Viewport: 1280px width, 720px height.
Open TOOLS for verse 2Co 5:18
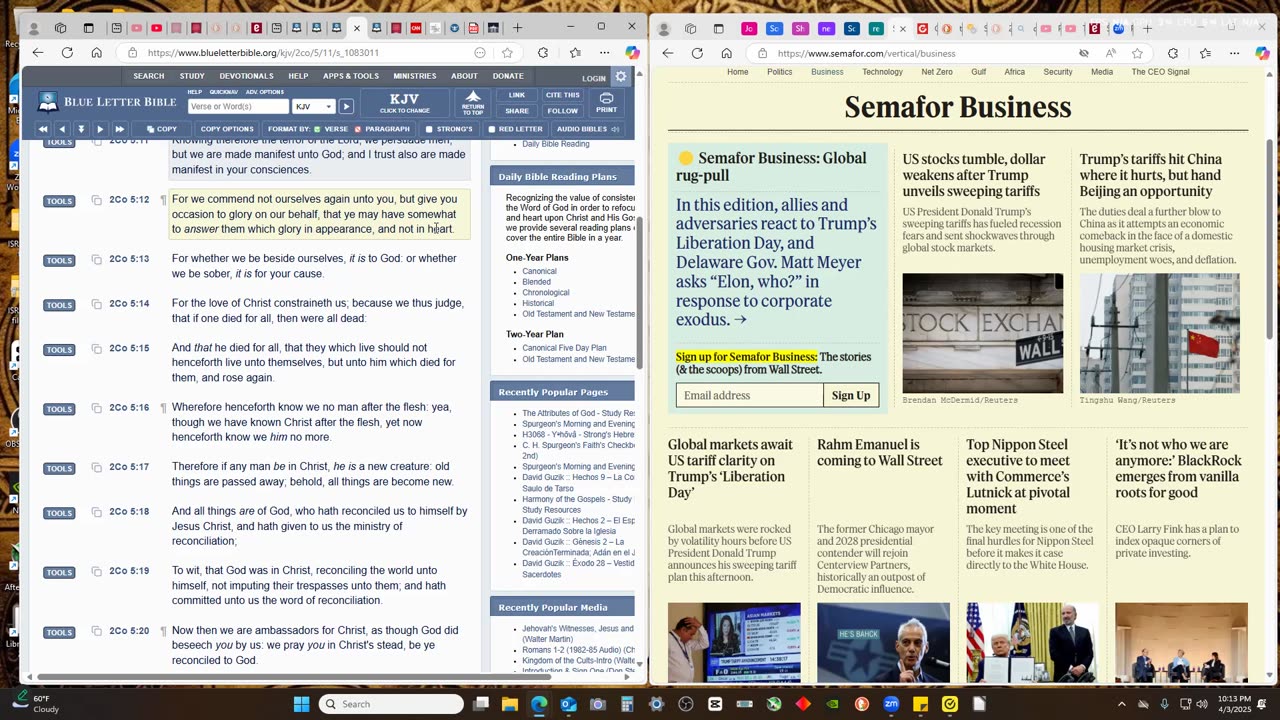click(59, 513)
